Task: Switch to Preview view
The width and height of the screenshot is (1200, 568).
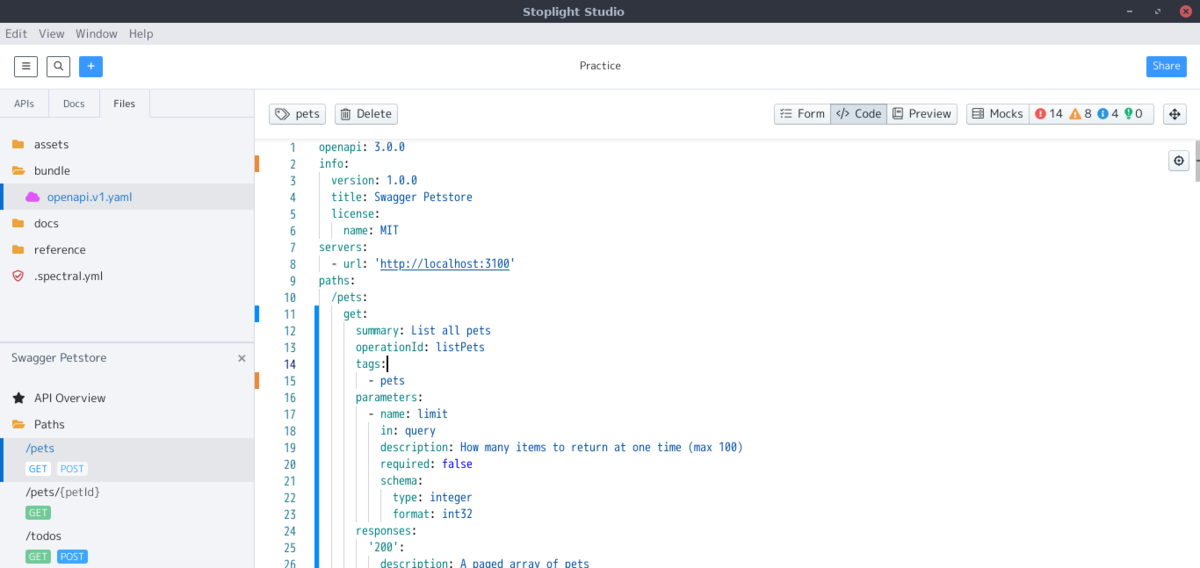Action: 921,114
